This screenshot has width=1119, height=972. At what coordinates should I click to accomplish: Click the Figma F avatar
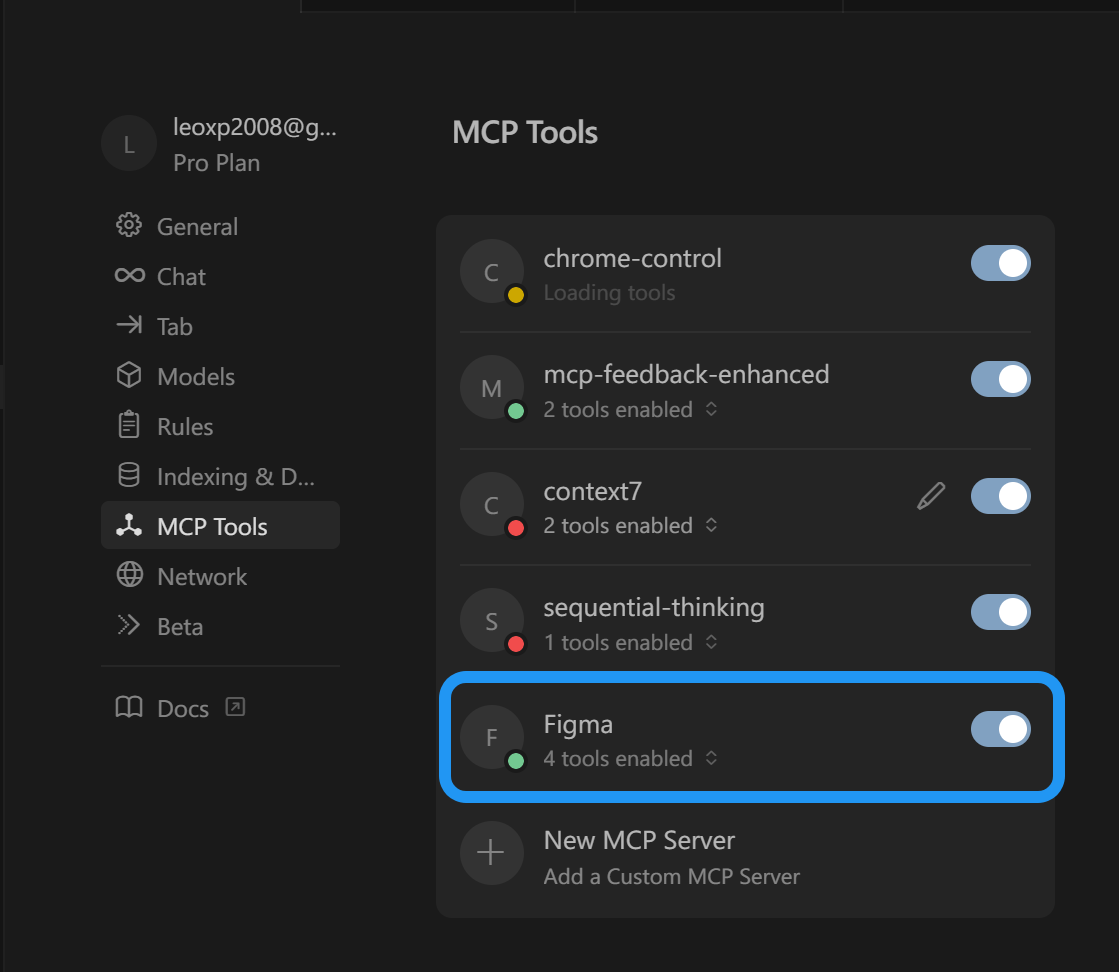[x=491, y=737]
